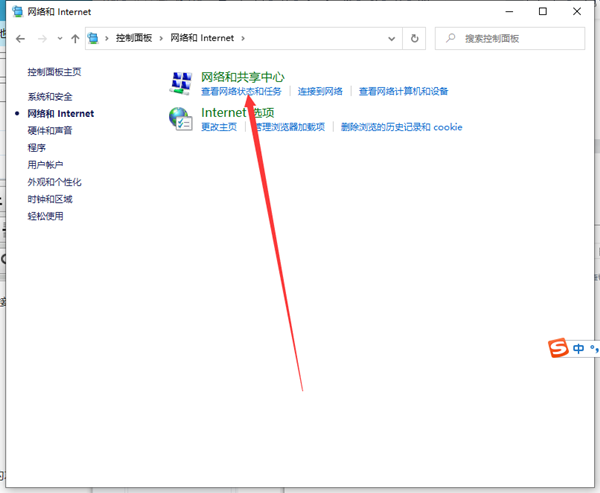Open 查看网络计算机和设备 link
The image size is (600, 493).
[x=403, y=91]
